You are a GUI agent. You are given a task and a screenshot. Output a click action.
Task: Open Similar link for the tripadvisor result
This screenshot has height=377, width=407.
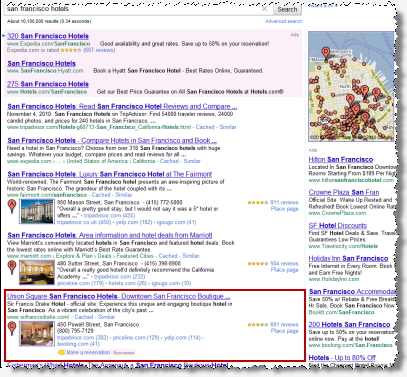[x=228, y=127]
